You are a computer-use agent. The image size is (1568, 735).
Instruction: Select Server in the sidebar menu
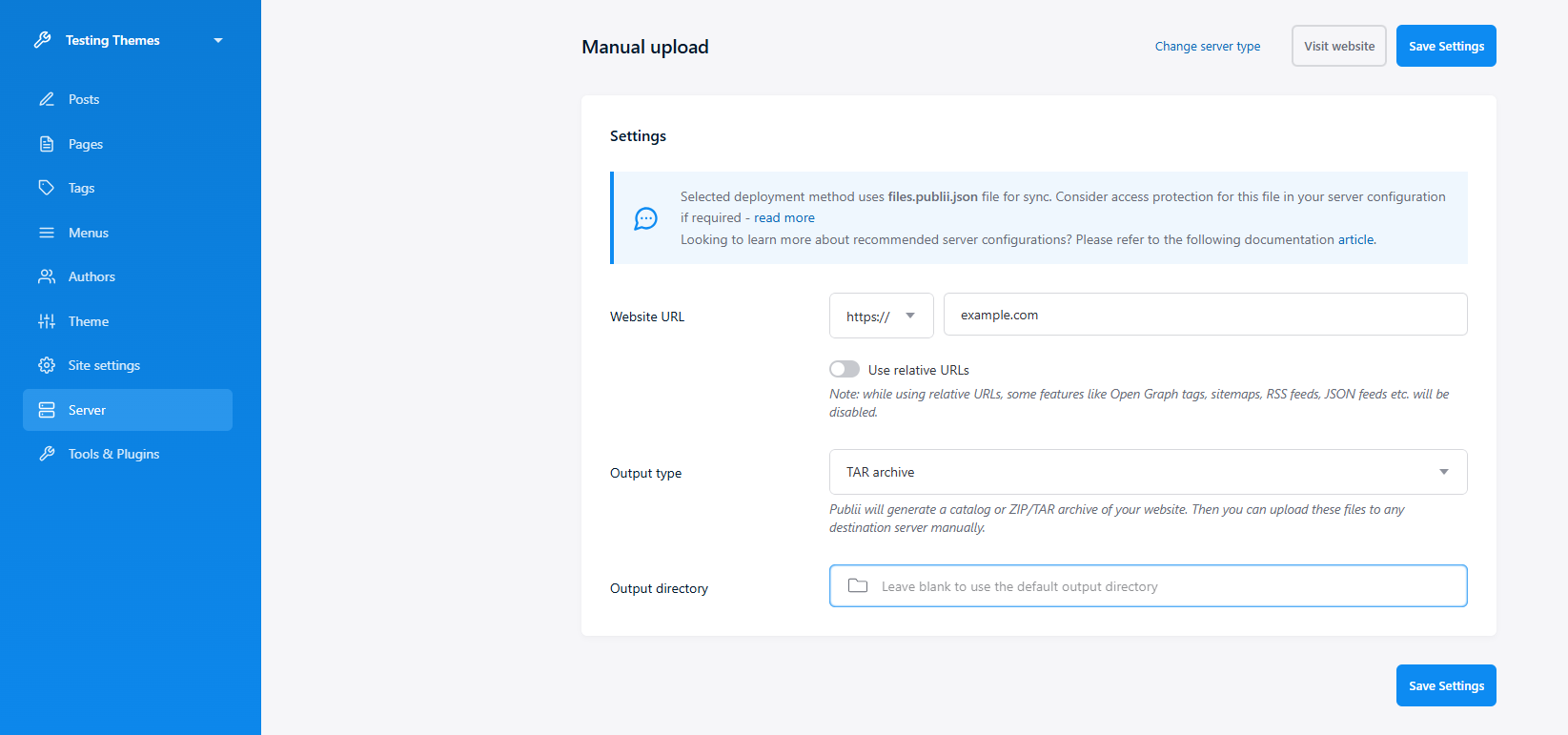128,410
